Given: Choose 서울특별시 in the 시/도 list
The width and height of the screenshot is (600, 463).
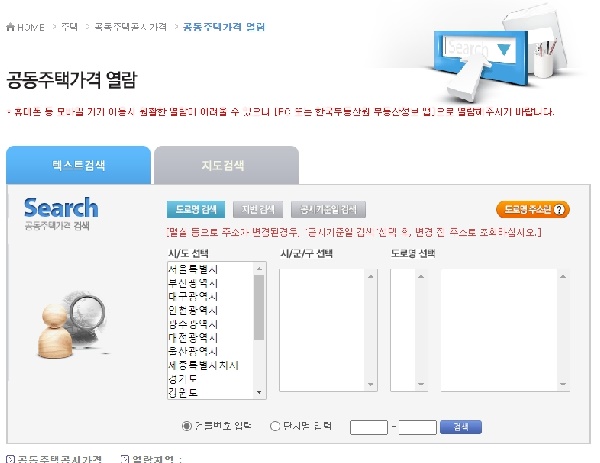Looking at the screenshot, I should [x=193, y=269].
